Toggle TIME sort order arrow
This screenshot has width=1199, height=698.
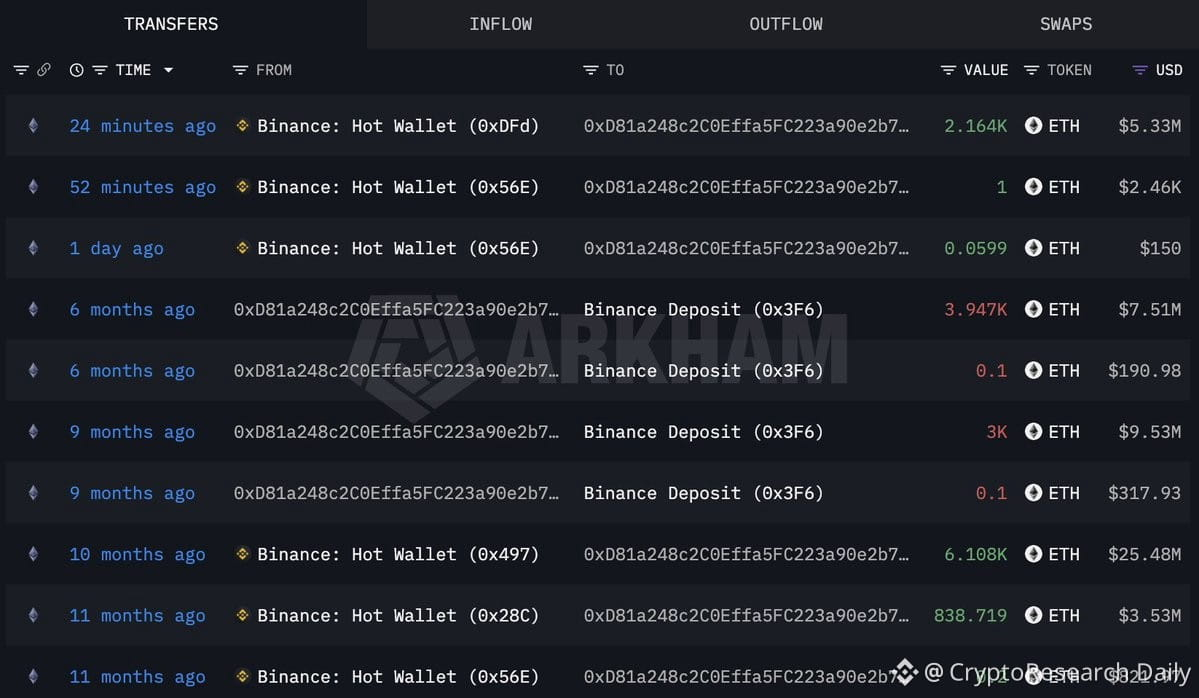click(x=168, y=70)
